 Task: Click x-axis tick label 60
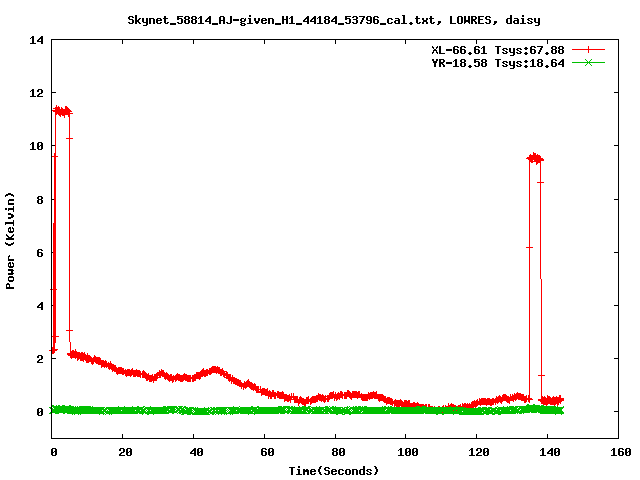(x=267, y=452)
